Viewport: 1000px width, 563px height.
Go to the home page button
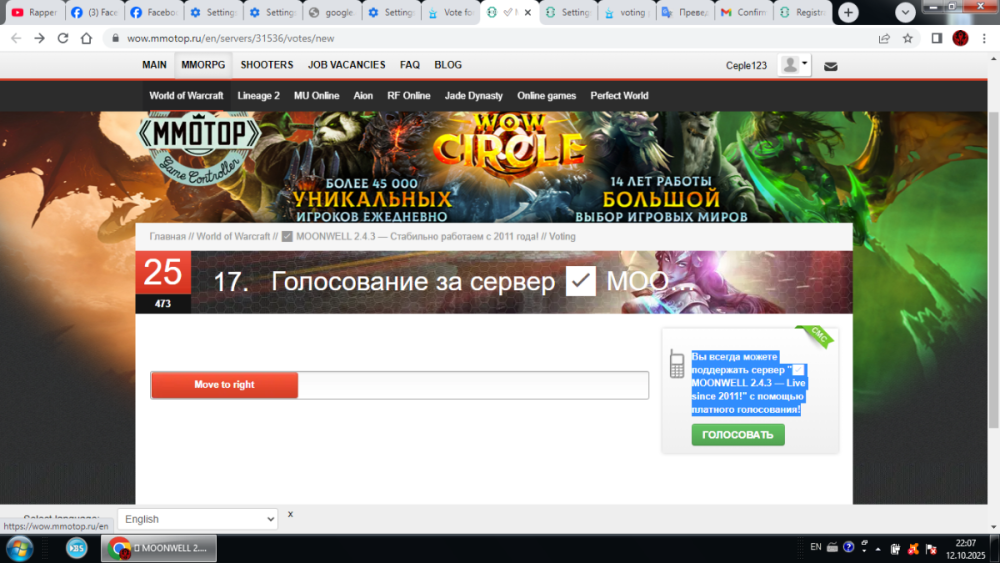[x=87, y=38]
